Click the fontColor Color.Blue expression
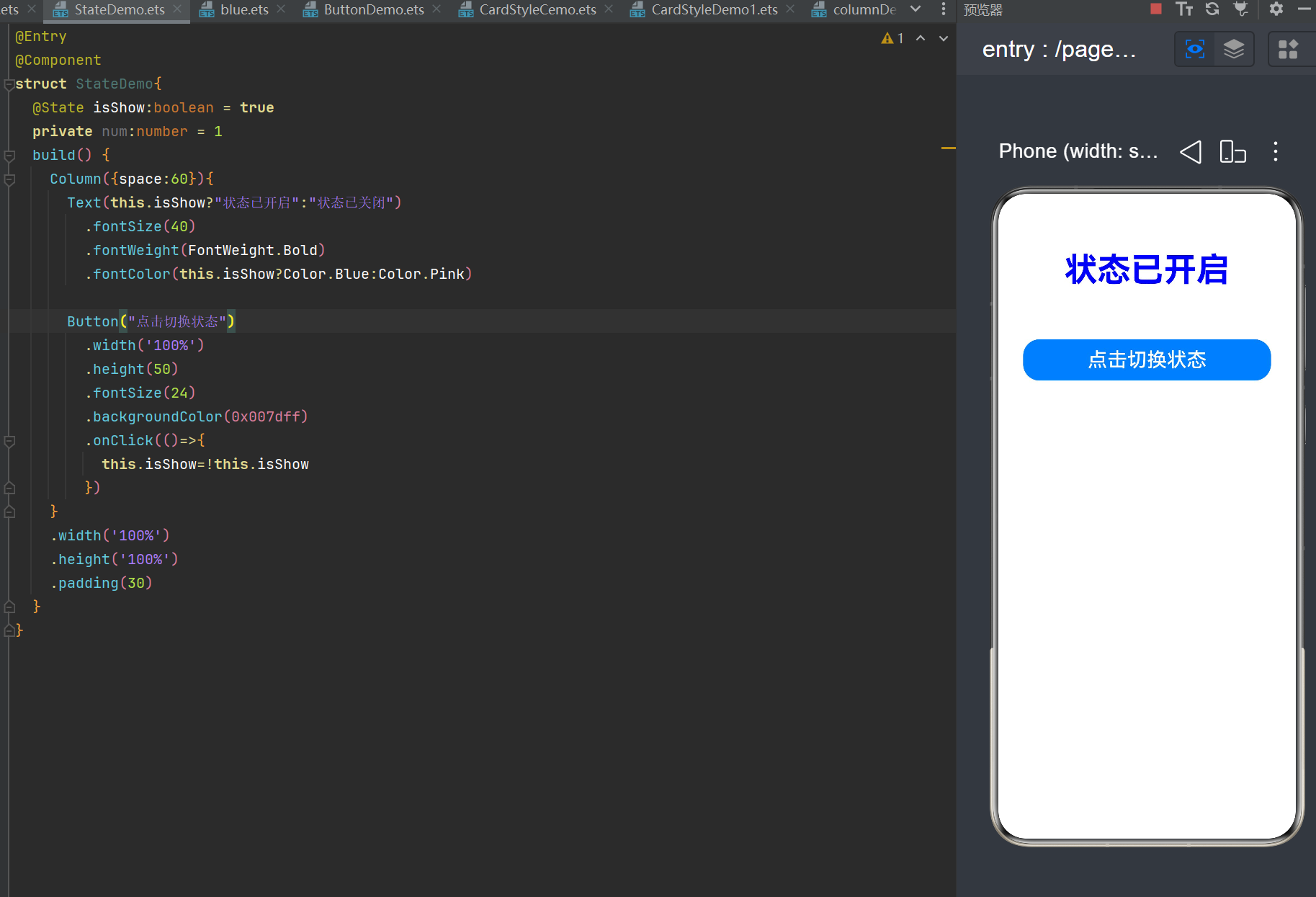Screen dimensions: 1316x897 [279, 274]
